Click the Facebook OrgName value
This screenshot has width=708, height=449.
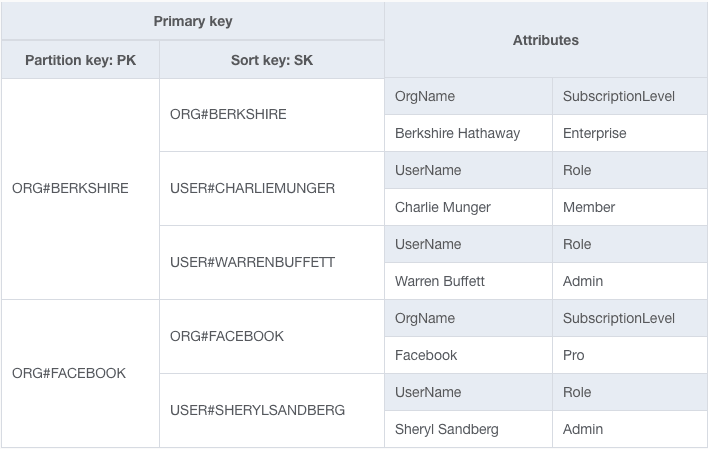pos(426,355)
